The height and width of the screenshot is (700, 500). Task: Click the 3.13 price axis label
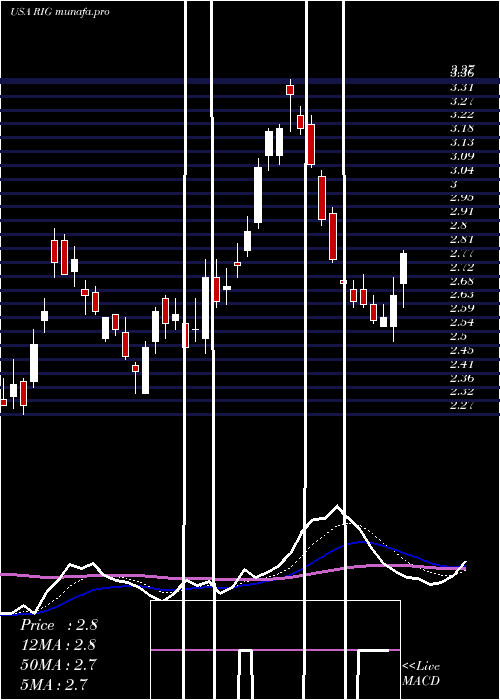[462, 142]
